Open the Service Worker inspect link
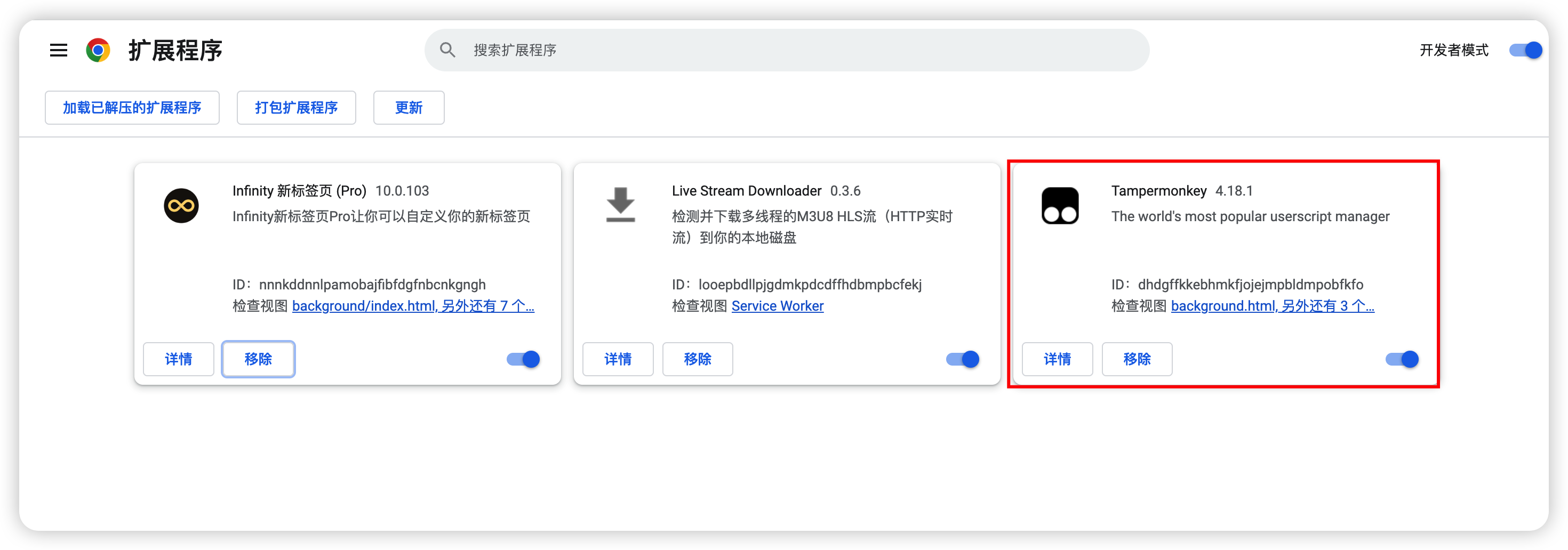The image size is (1568, 550). 777,306
